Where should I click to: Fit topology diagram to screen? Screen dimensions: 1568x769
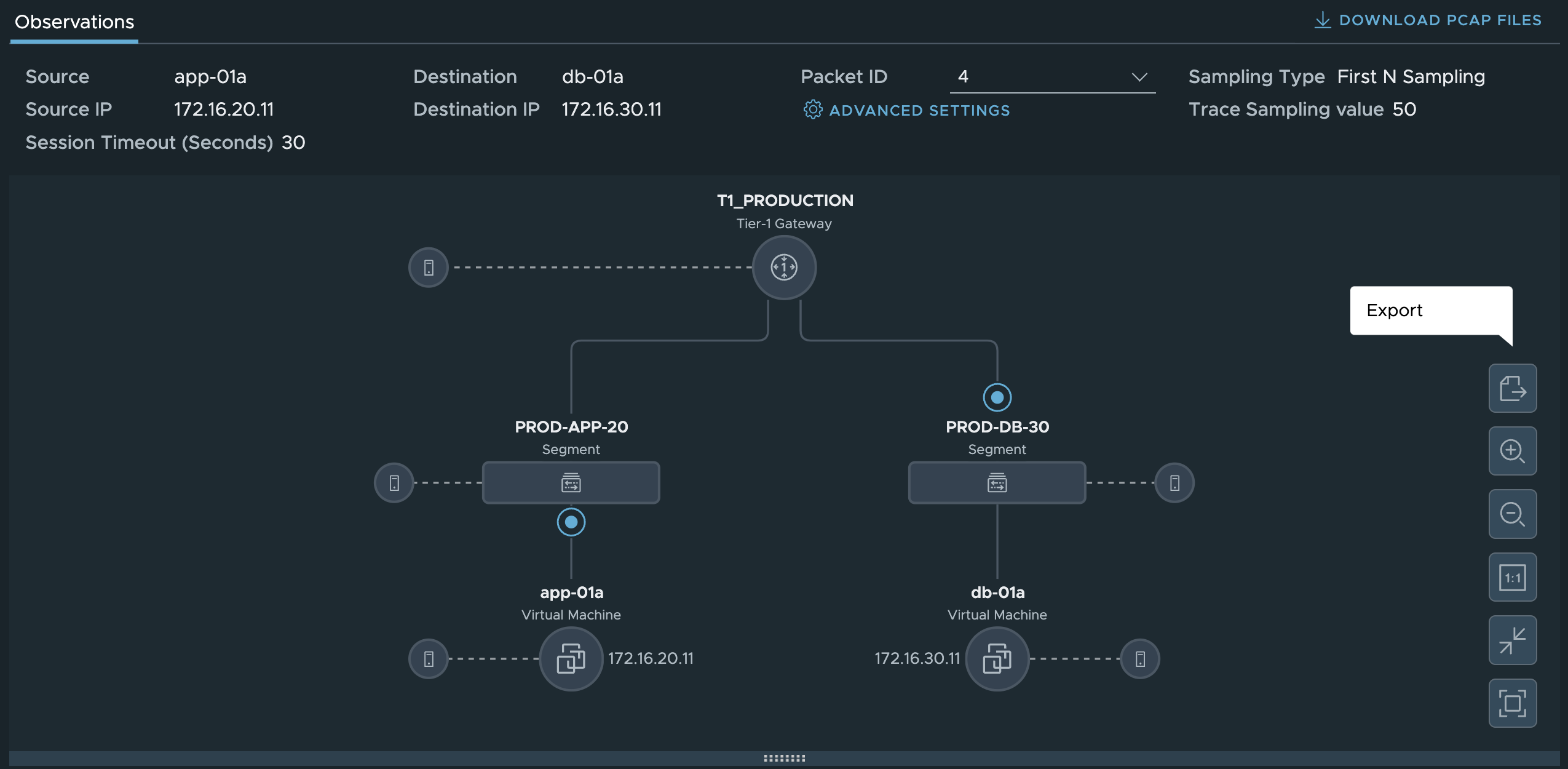[x=1512, y=703]
